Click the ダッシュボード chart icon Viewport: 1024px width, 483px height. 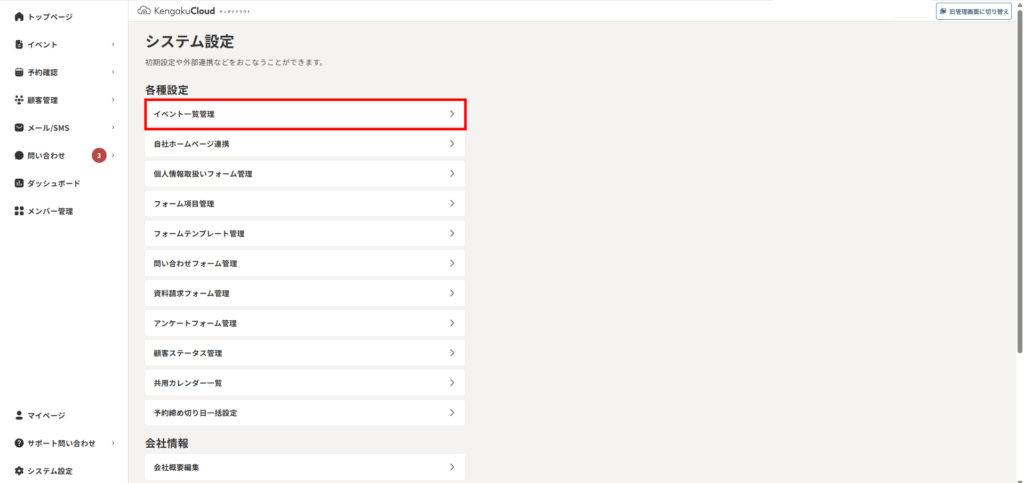coord(19,183)
